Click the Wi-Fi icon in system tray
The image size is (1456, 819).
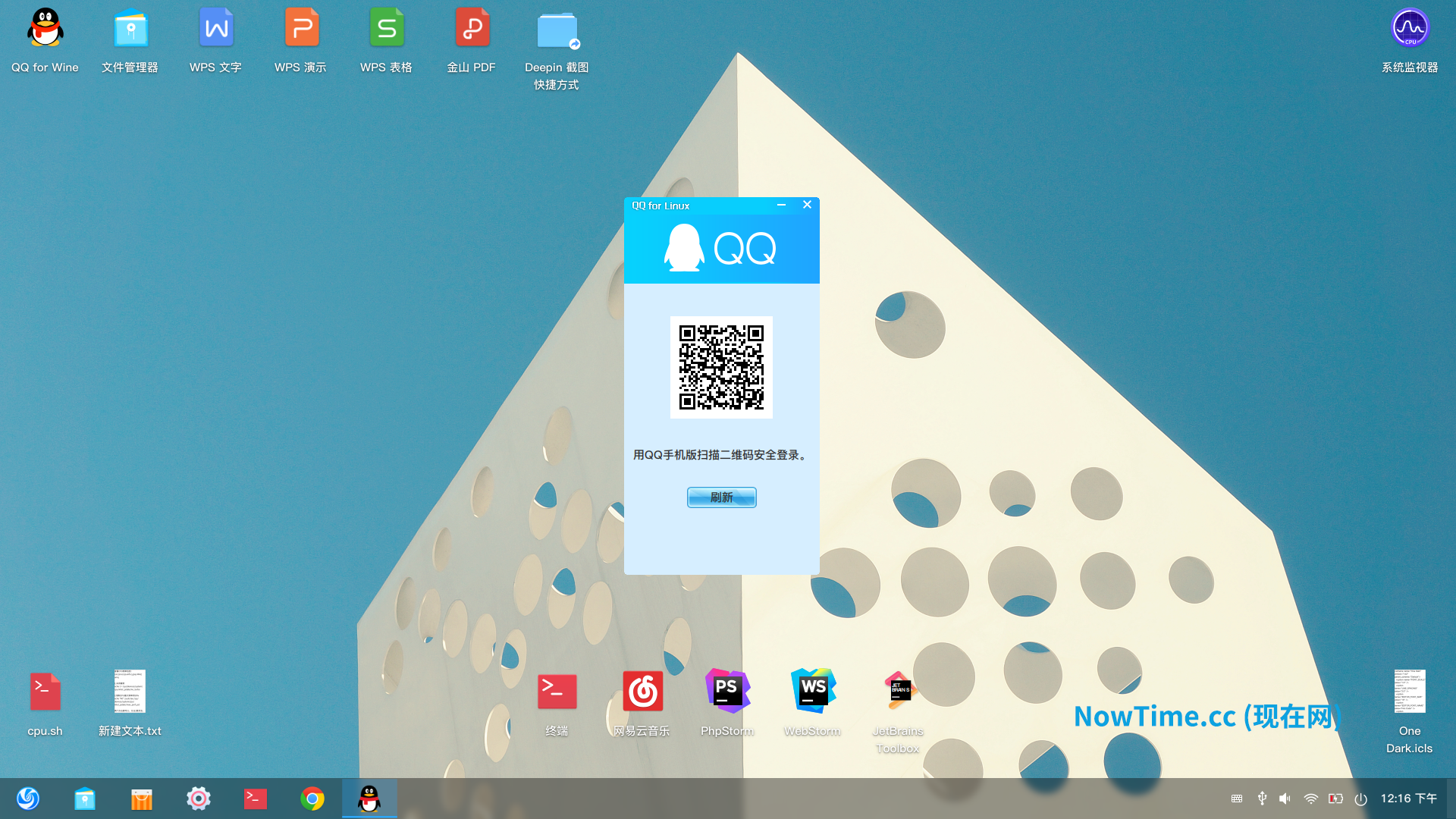pyautogui.click(x=1310, y=799)
